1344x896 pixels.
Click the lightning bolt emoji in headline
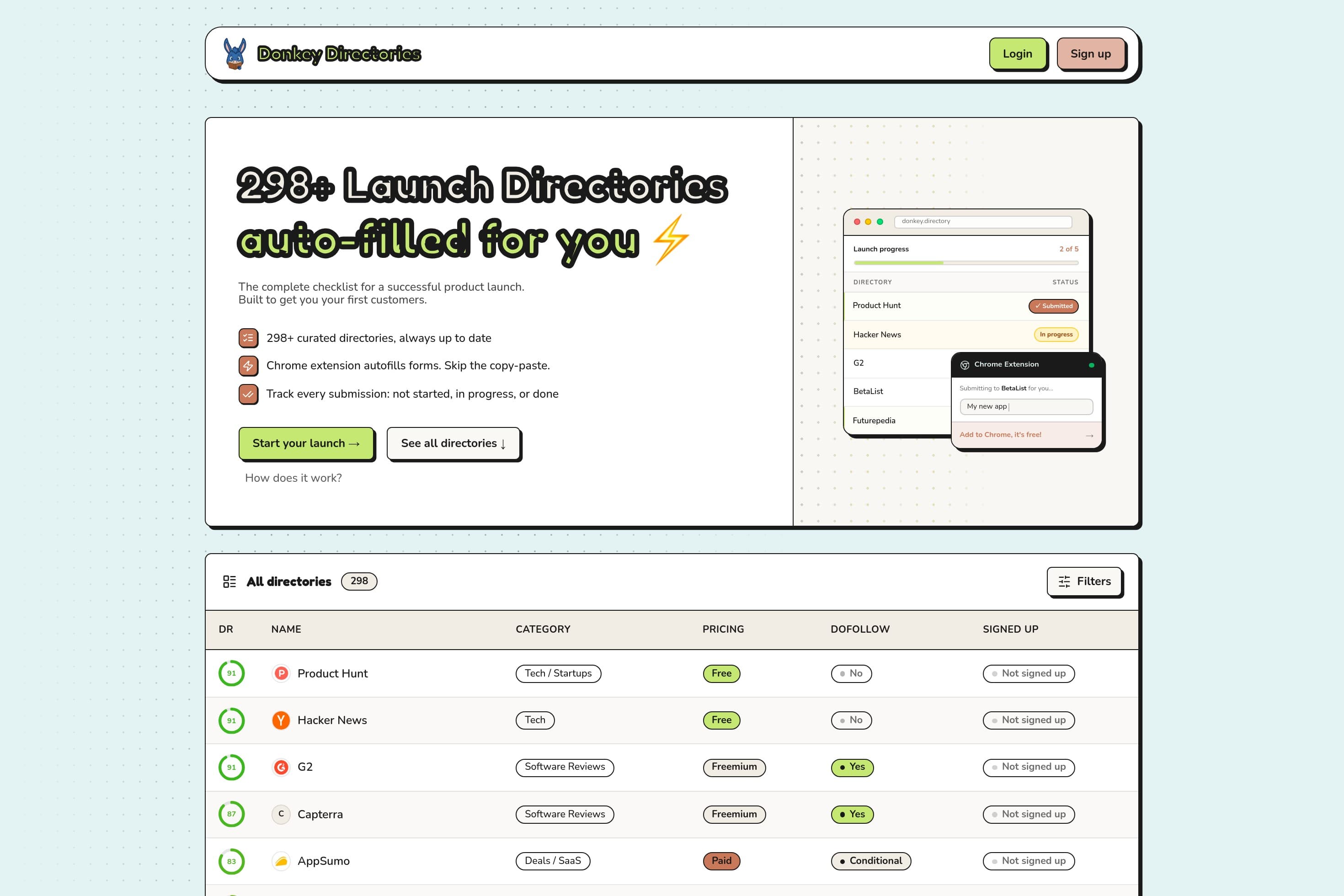tap(671, 240)
